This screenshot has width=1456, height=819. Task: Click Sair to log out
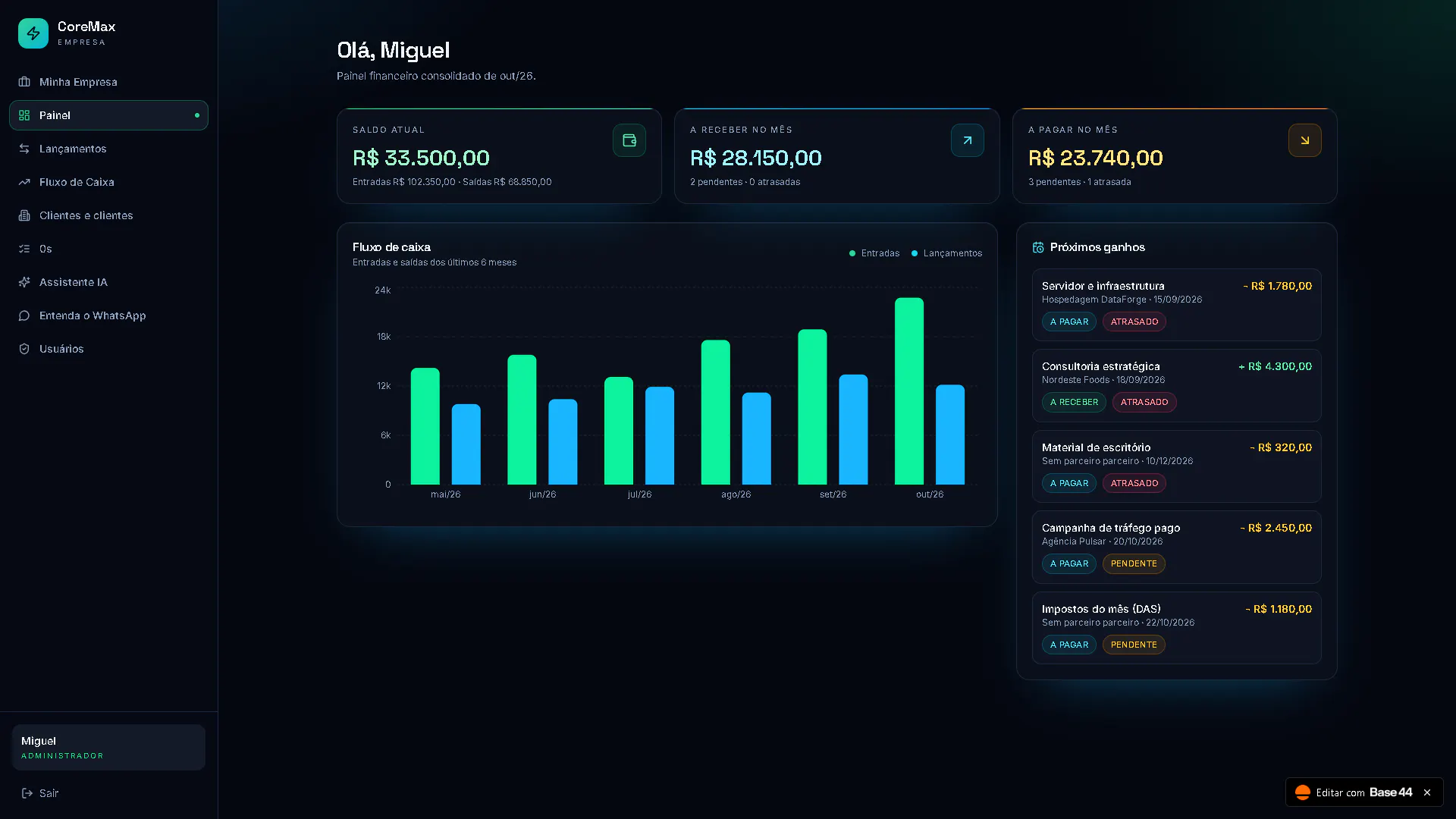[108, 793]
